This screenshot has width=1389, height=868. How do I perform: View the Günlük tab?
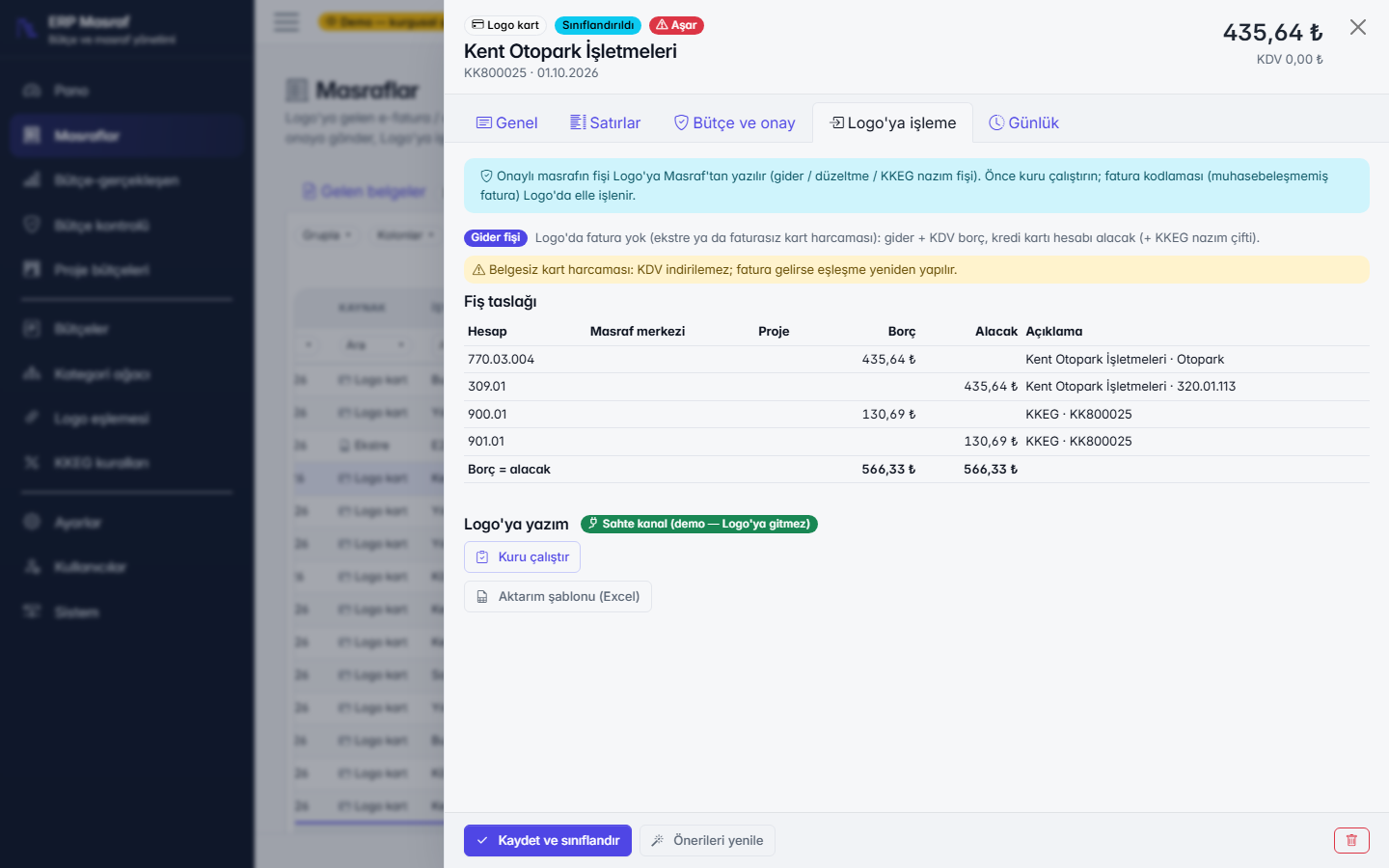(1024, 122)
